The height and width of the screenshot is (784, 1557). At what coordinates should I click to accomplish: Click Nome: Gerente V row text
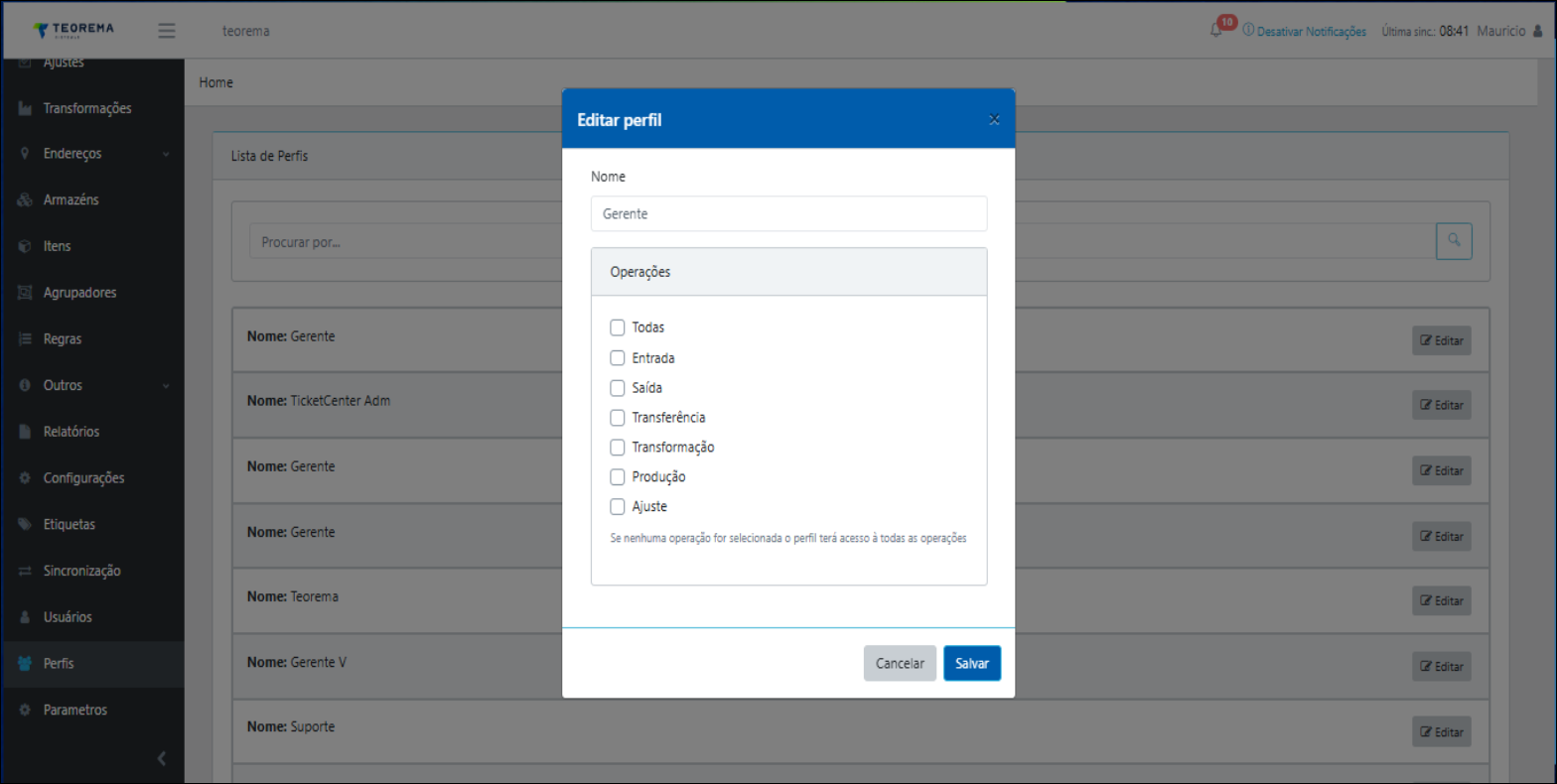[x=297, y=662]
